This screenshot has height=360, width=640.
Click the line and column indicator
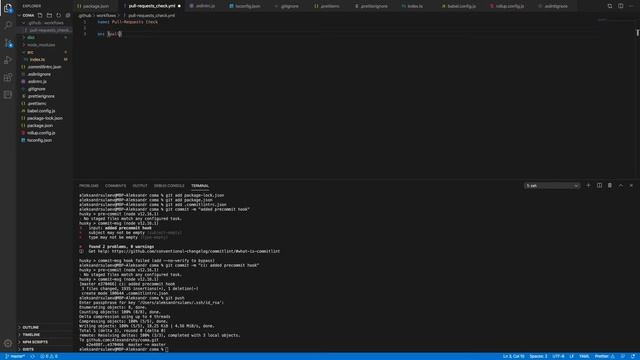click(513, 356)
